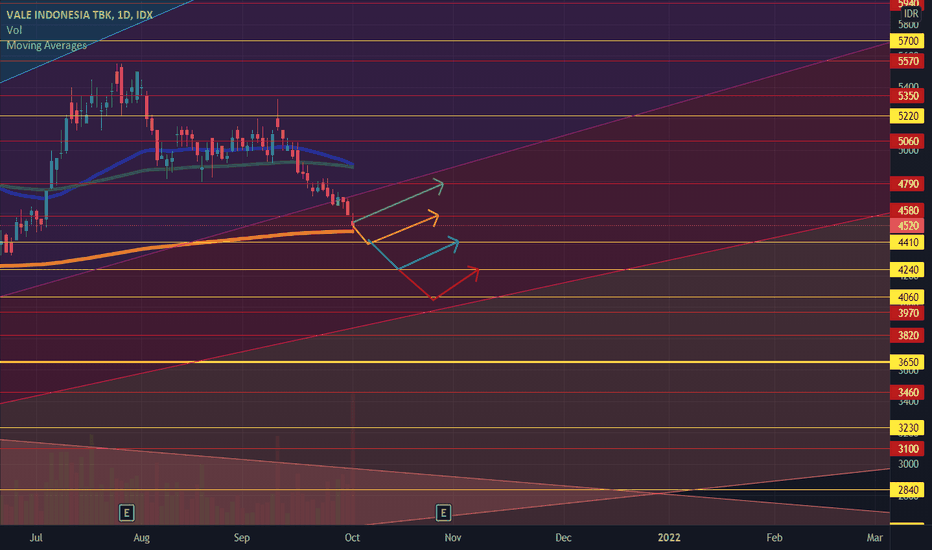Image resolution: width=932 pixels, height=550 pixels.
Task: Select the thick orange moving average line
Action: click(x=178, y=245)
